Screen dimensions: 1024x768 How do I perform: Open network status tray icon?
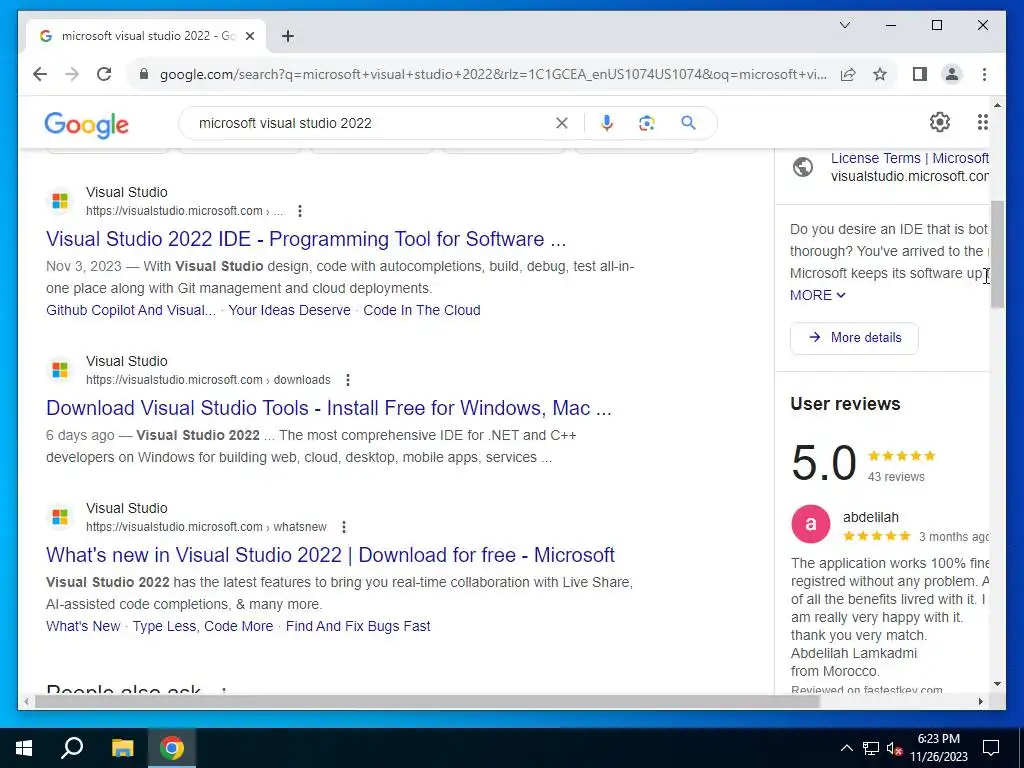click(x=871, y=748)
